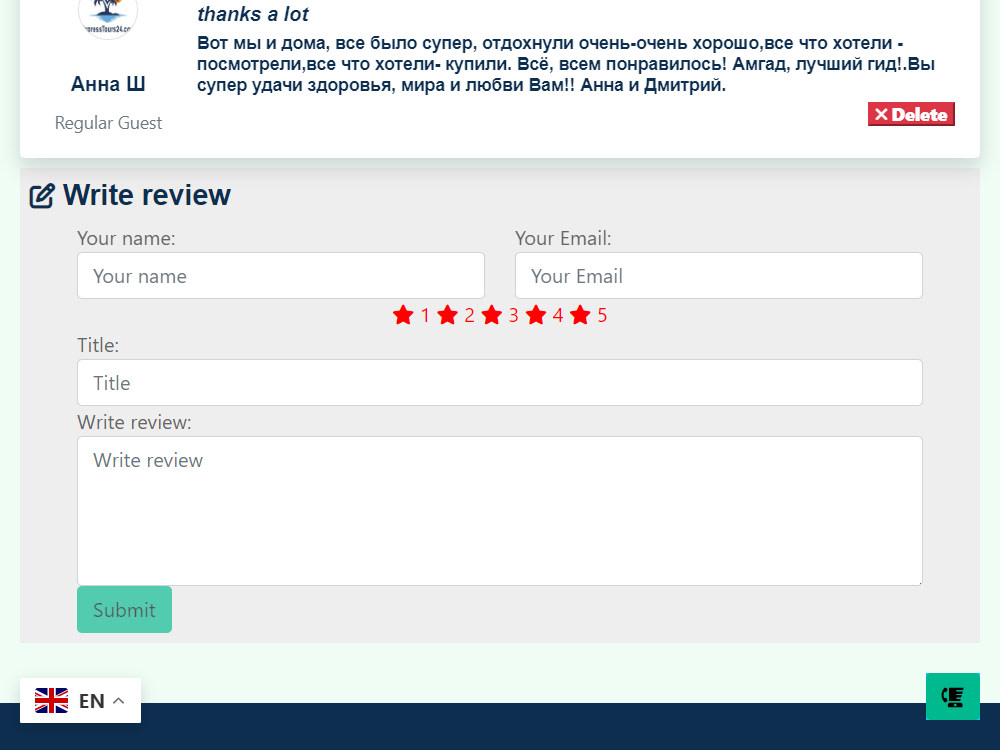Click the Write review pencil icon
Image resolution: width=1000 pixels, height=750 pixels.
[42, 196]
